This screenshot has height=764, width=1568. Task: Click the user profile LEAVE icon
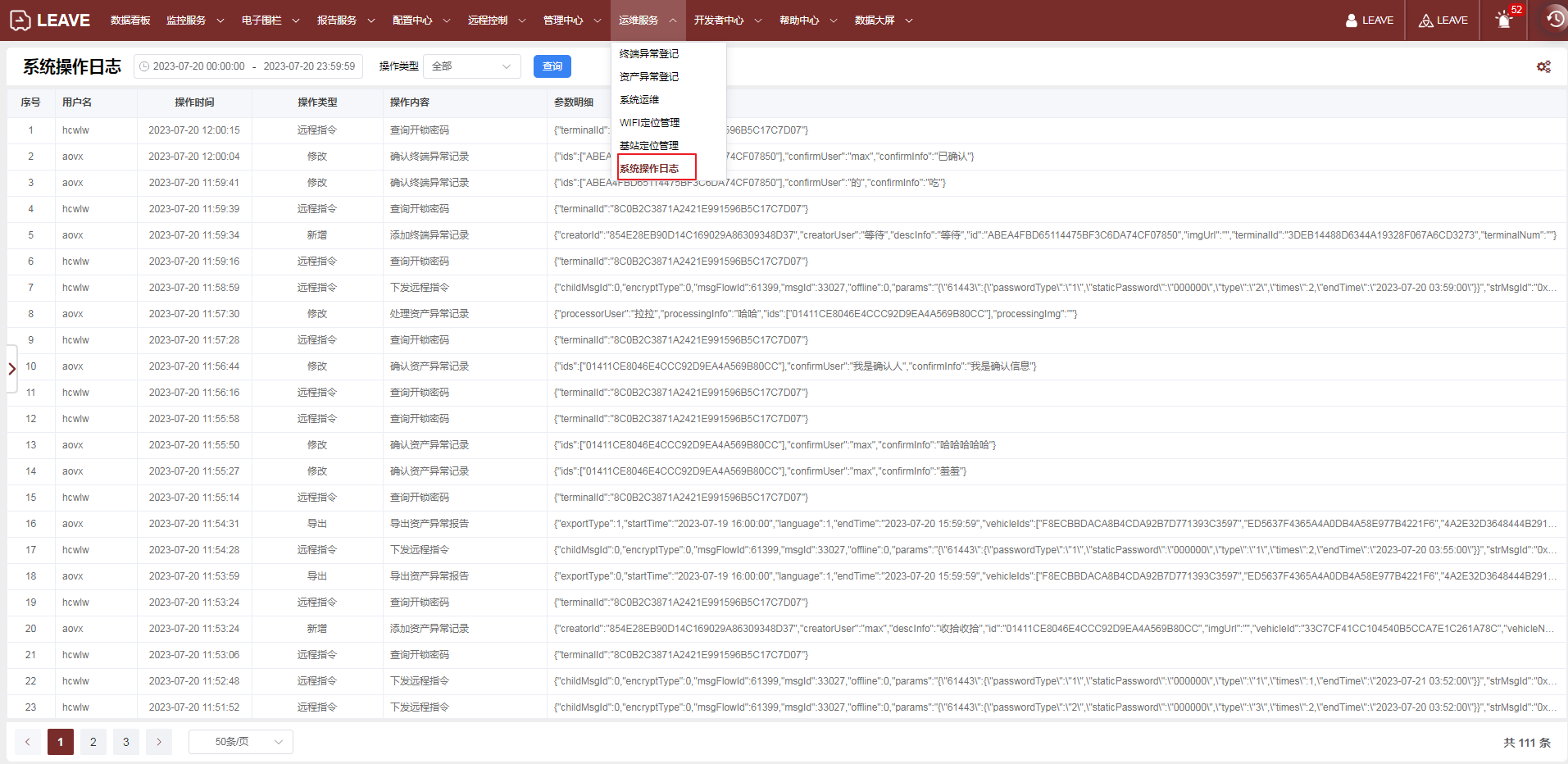coord(1351,20)
